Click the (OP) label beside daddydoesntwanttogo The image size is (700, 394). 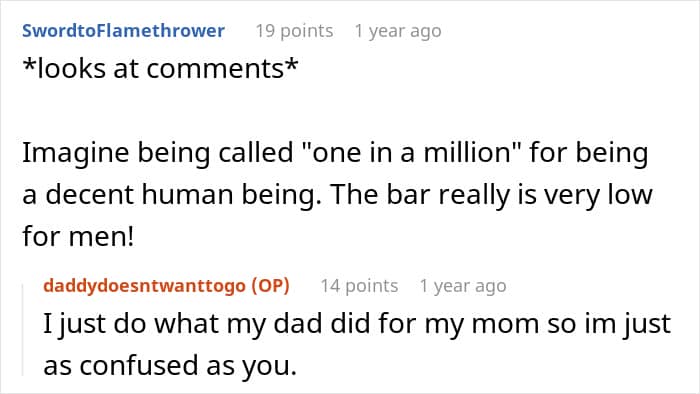[270, 286]
